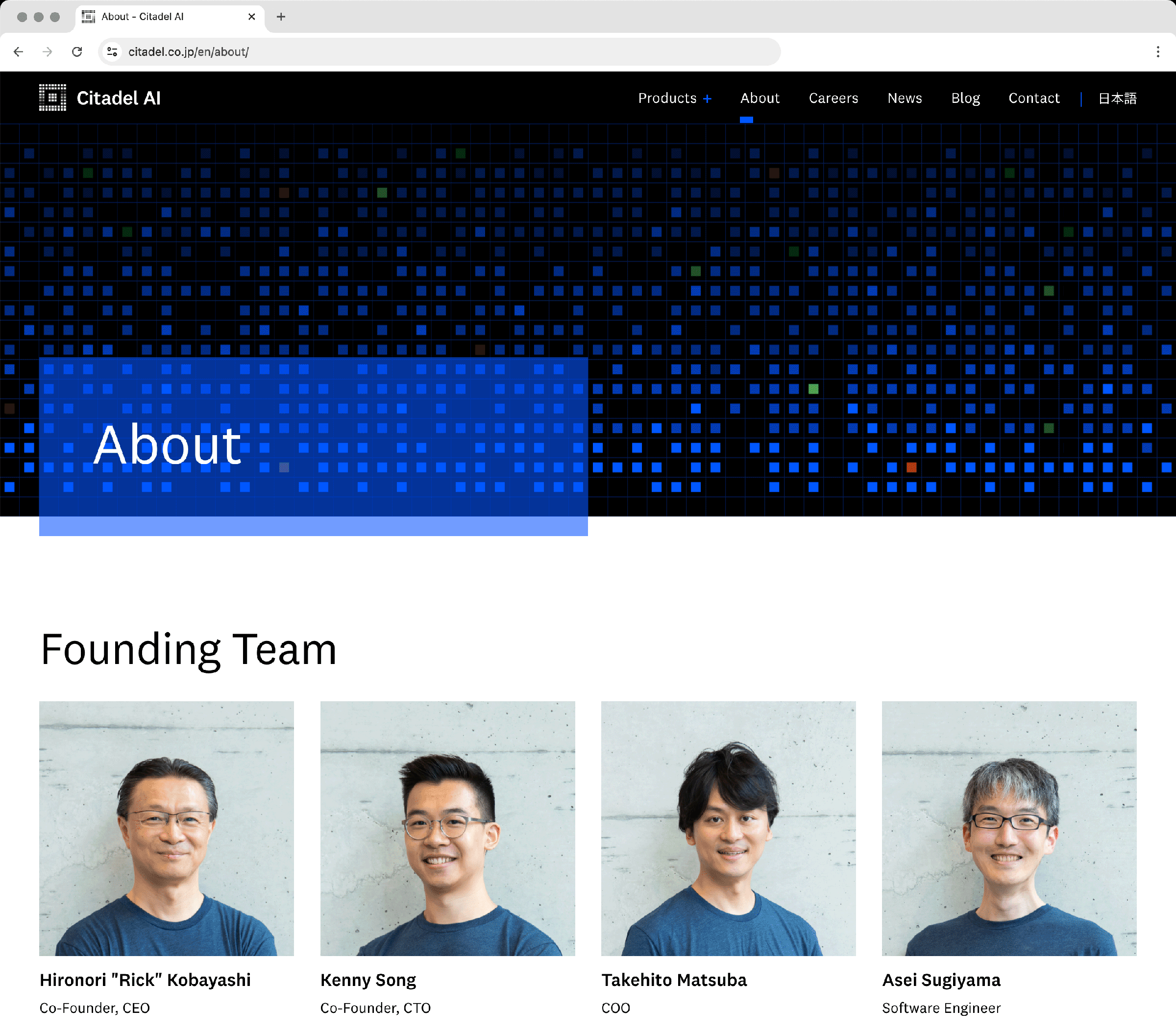Open the browser three-dot menu
The height and width of the screenshot is (1033, 1176).
1157,52
